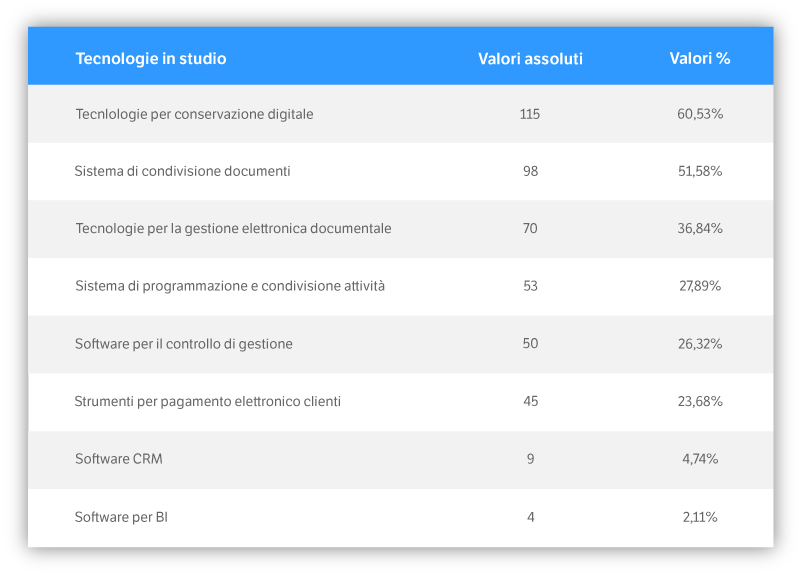
Task: Select the absolute value 45
Action: pyautogui.click(x=530, y=401)
